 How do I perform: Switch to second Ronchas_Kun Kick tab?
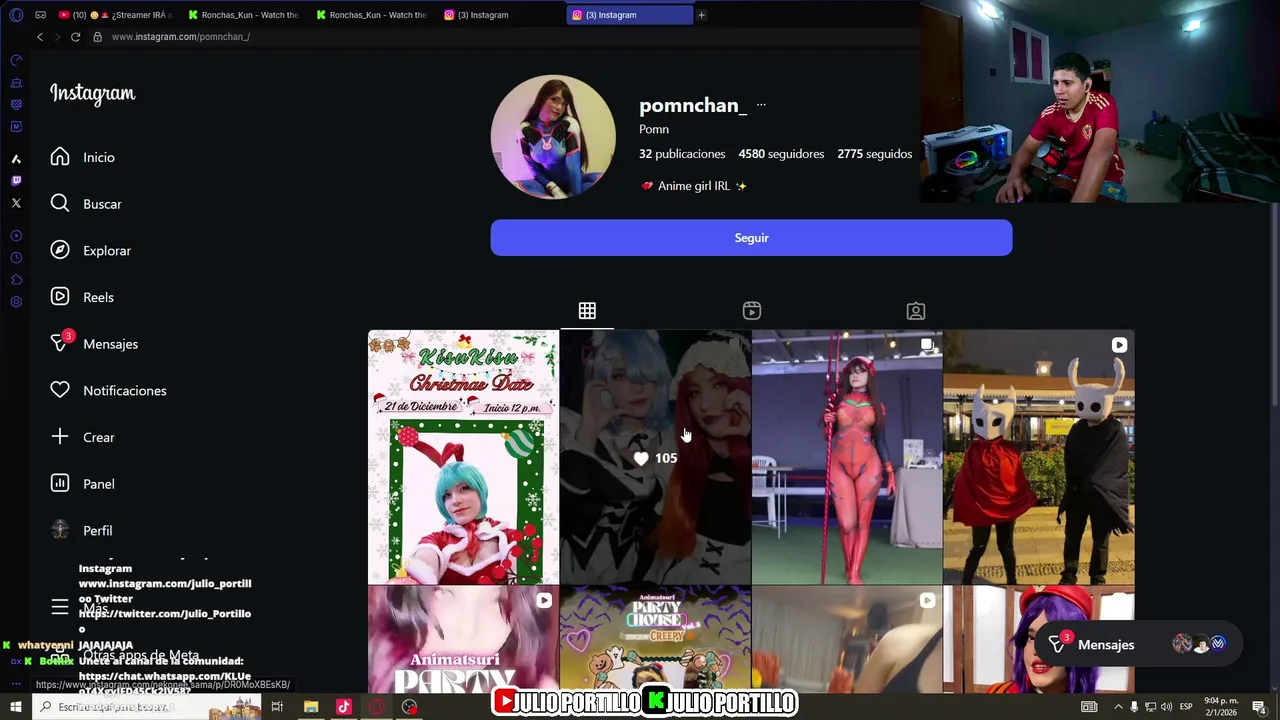coord(371,15)
